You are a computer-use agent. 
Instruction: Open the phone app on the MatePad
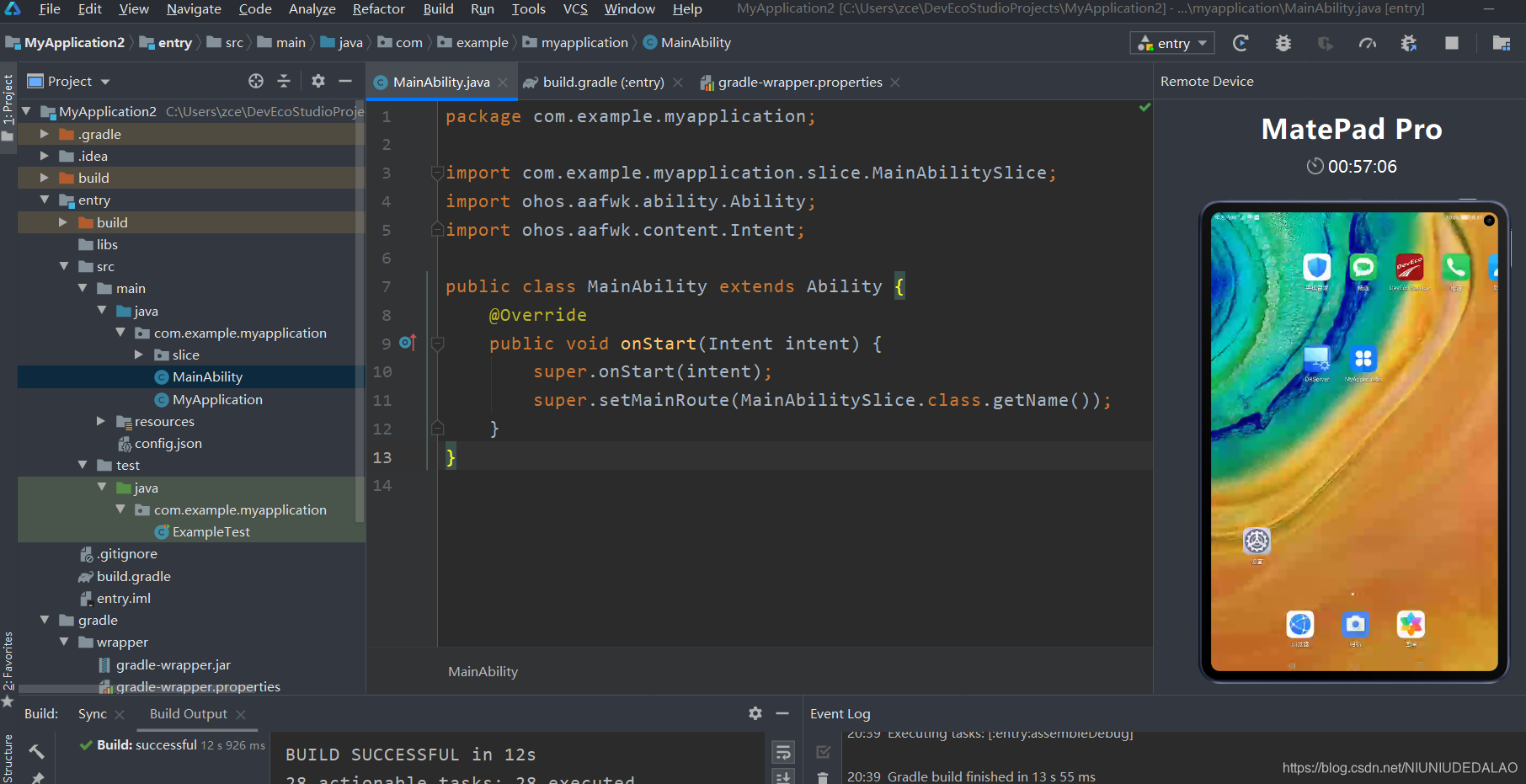pos(1455,268)
